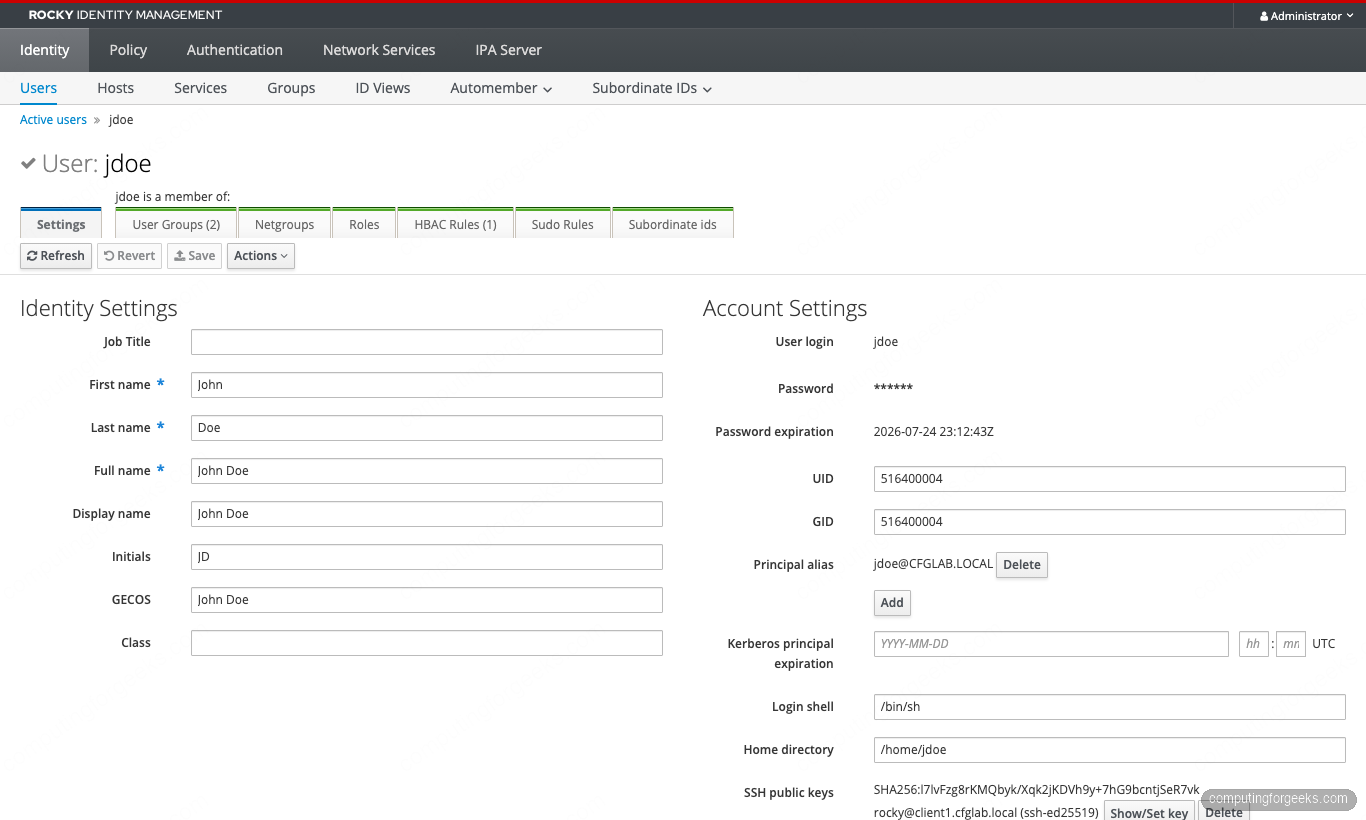Open the Actions dropdown
1366x820 pixels.
pos(260,256)
